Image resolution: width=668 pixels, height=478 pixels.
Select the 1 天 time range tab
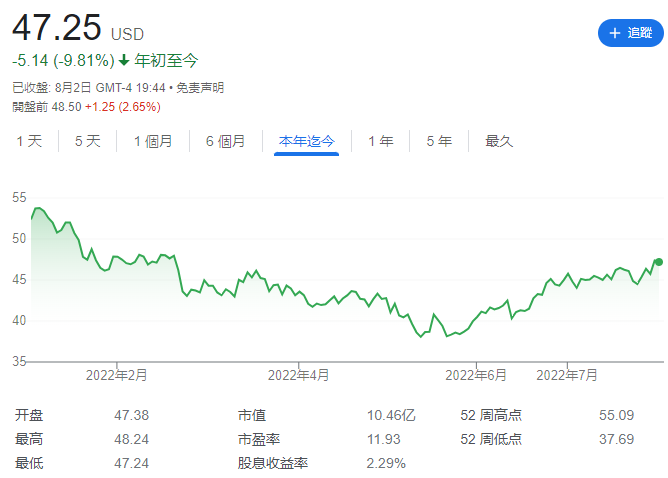pyautogui.click(x=29, y=141)
